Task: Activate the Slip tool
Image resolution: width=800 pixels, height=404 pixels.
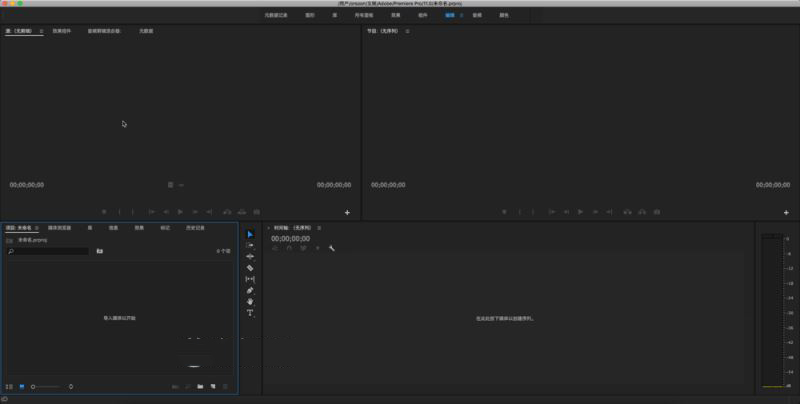Action: (x=250, y=279)
